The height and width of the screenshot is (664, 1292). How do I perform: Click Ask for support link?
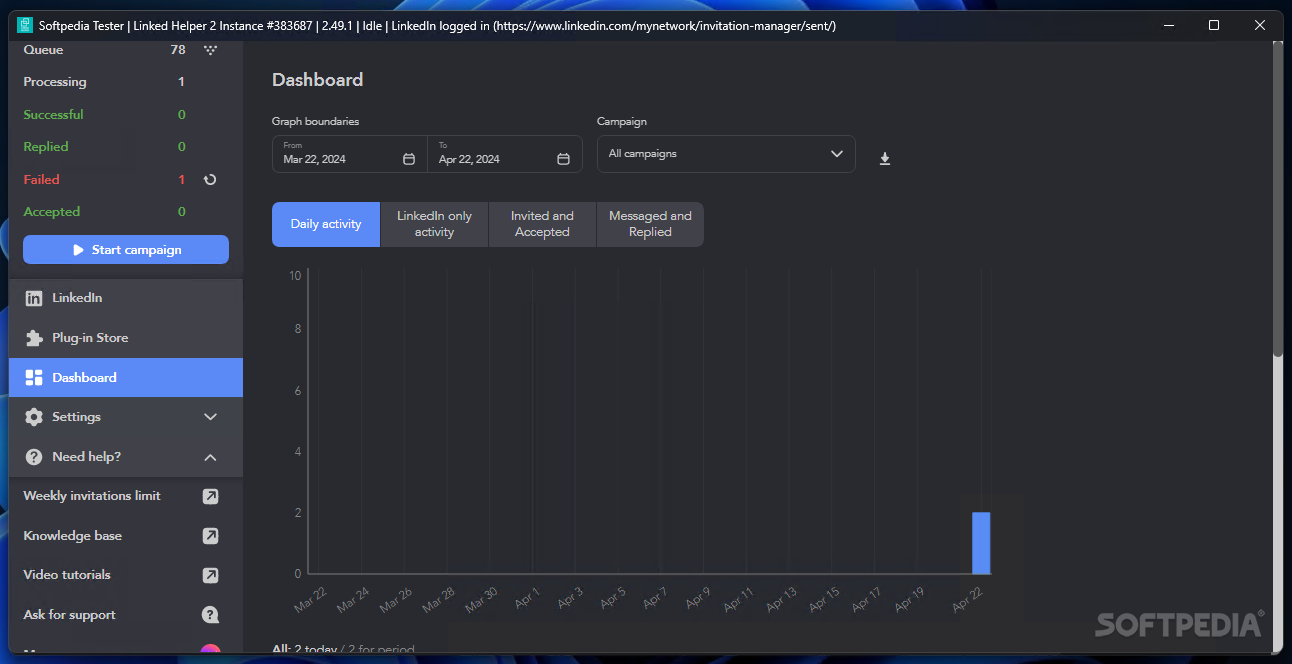tap(70, 615)
